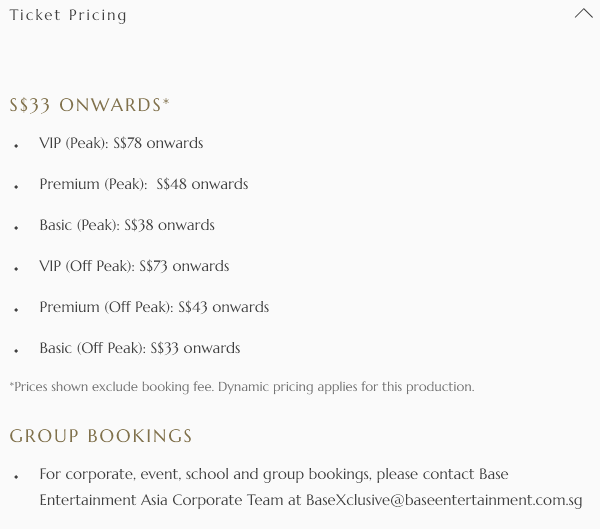
Task: Click the bullet beside Premium (Off Peak)
Action: [x=16, y=309]
